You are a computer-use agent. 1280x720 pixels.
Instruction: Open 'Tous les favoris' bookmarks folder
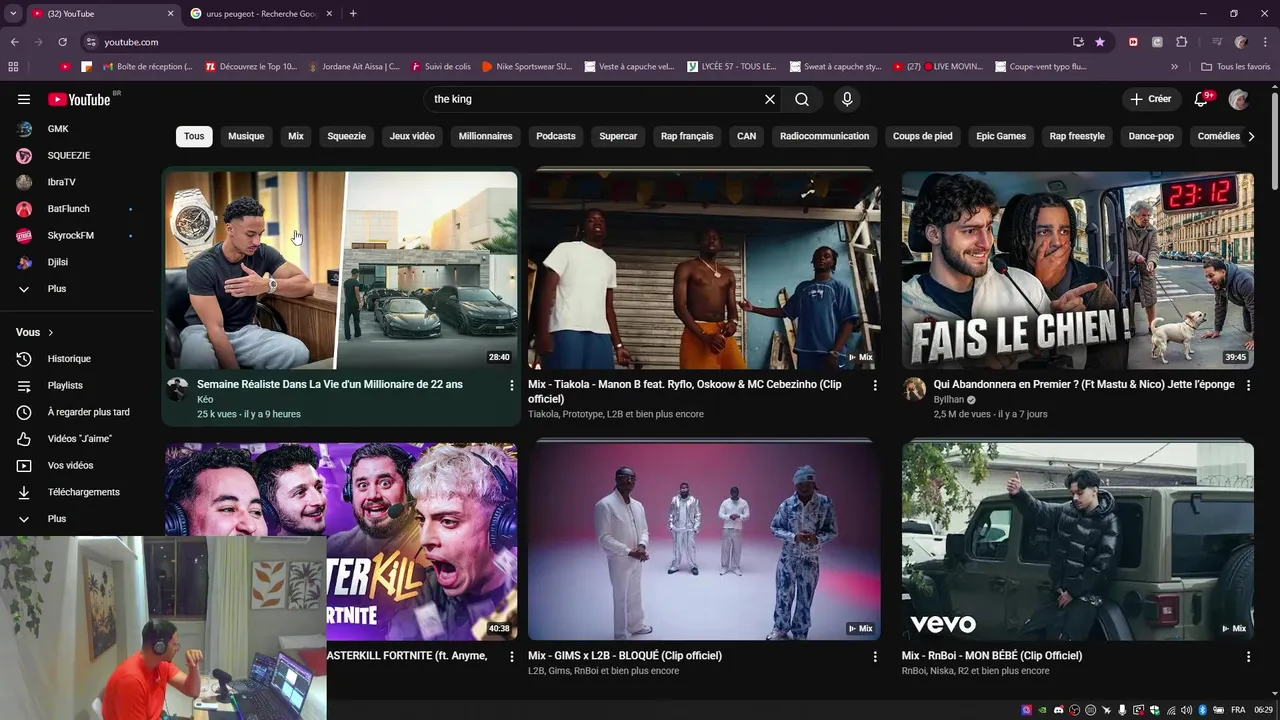pyautogui.click(x=1236, y=67)
